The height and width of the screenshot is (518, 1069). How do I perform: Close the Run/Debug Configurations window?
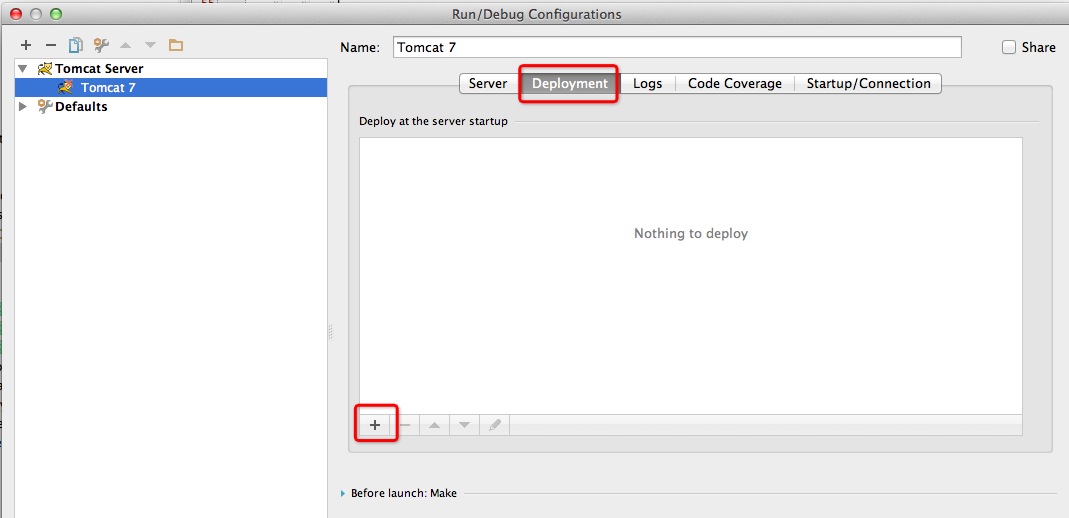[x=16, y=14]
